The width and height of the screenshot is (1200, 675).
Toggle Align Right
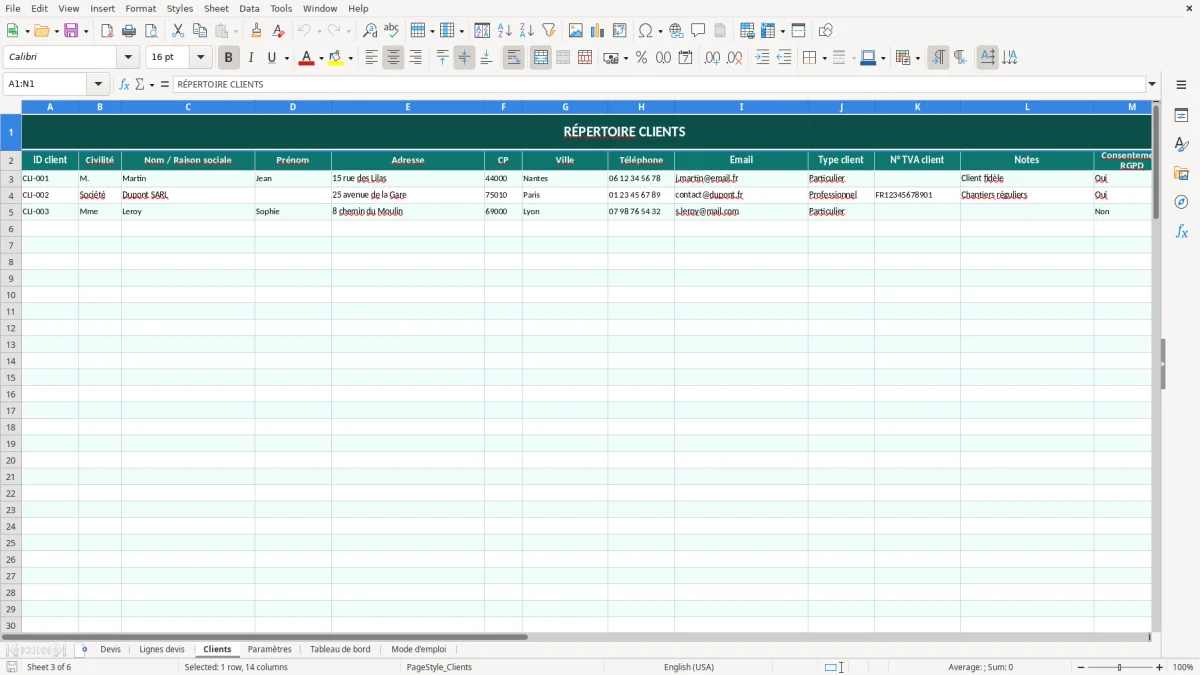415,58
